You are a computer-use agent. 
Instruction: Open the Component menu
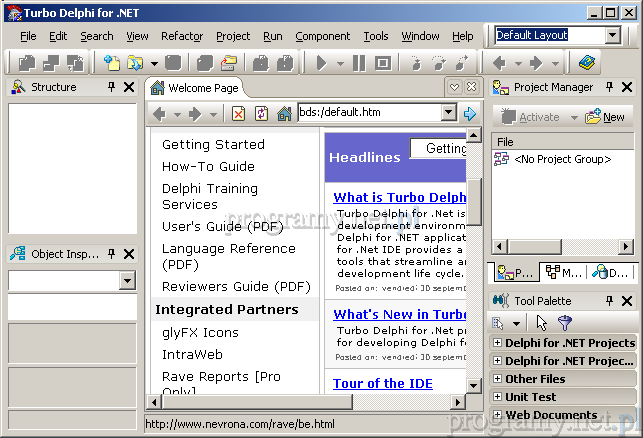[322, 36]
